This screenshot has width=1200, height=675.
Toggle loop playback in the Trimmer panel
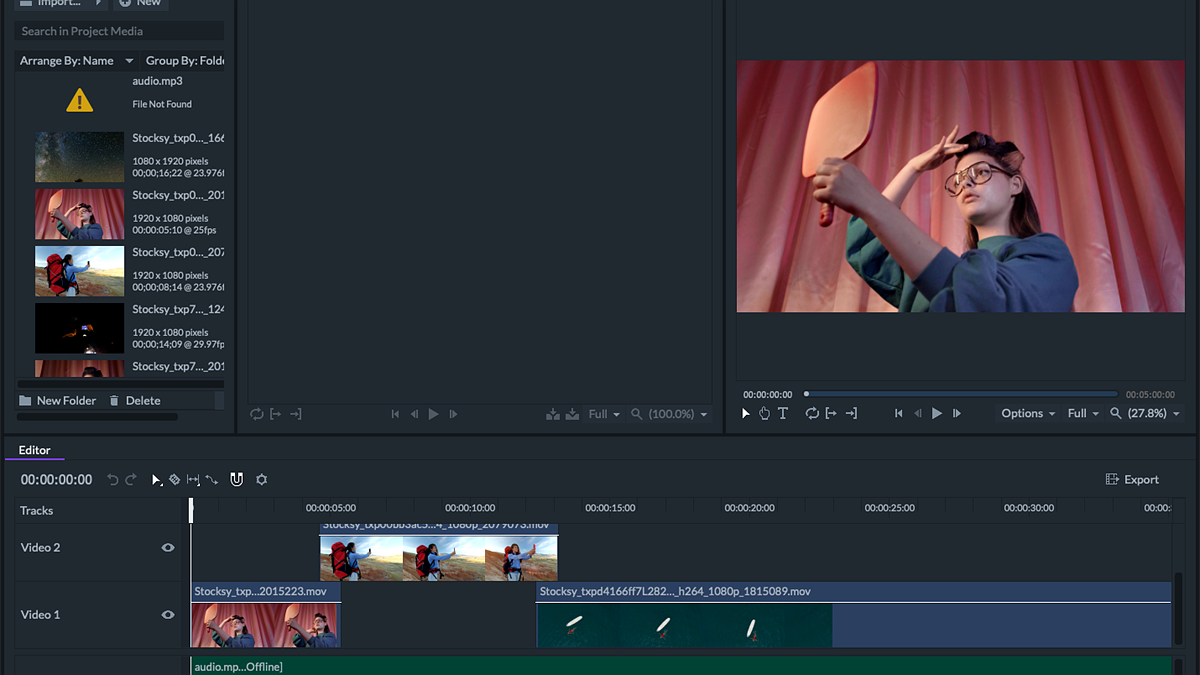(x=257, y=414)
